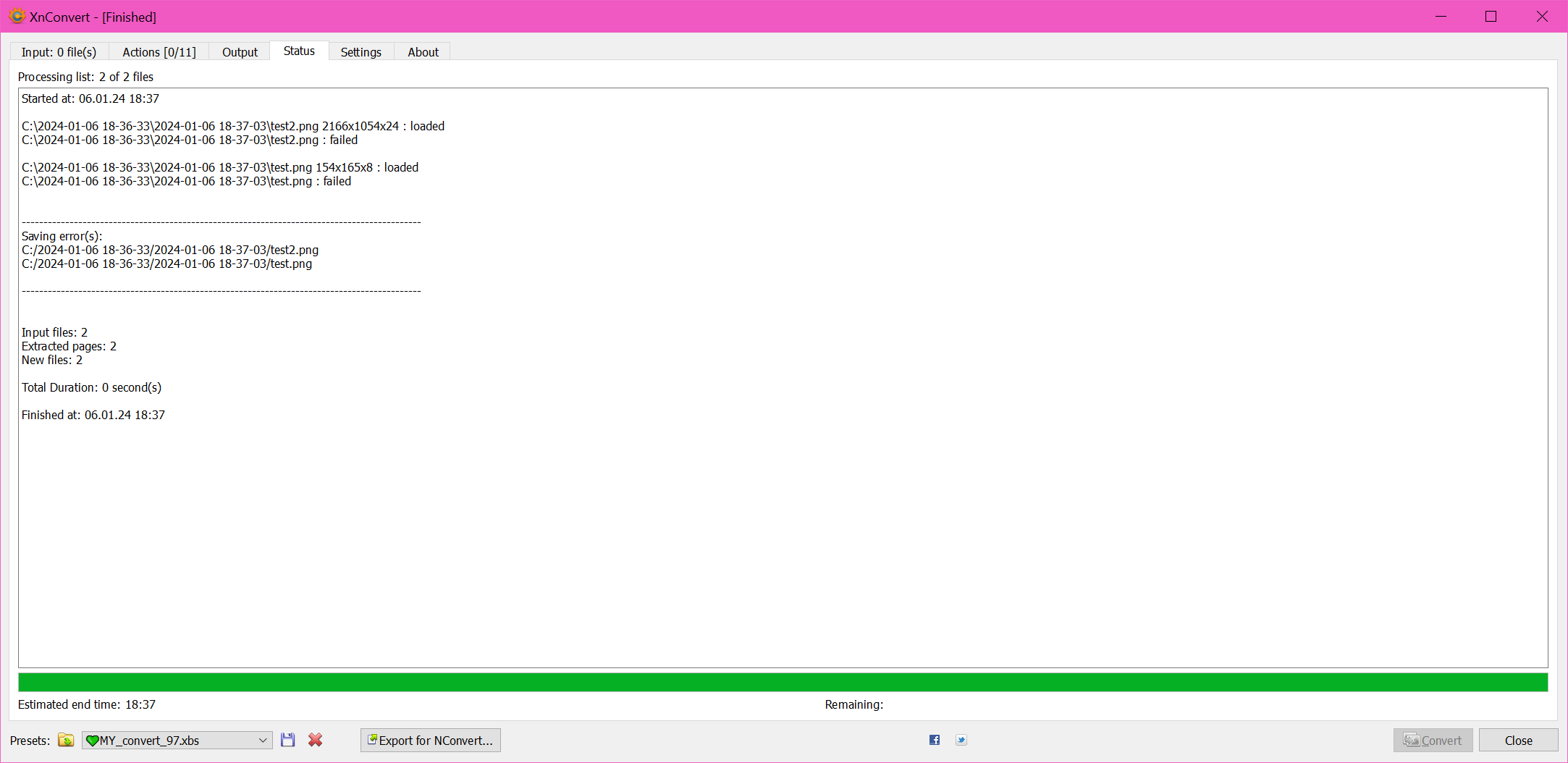This screenshot has height=763, width=1568.
Task: Close the window with the title bar X
Action: coord(1542,16)
